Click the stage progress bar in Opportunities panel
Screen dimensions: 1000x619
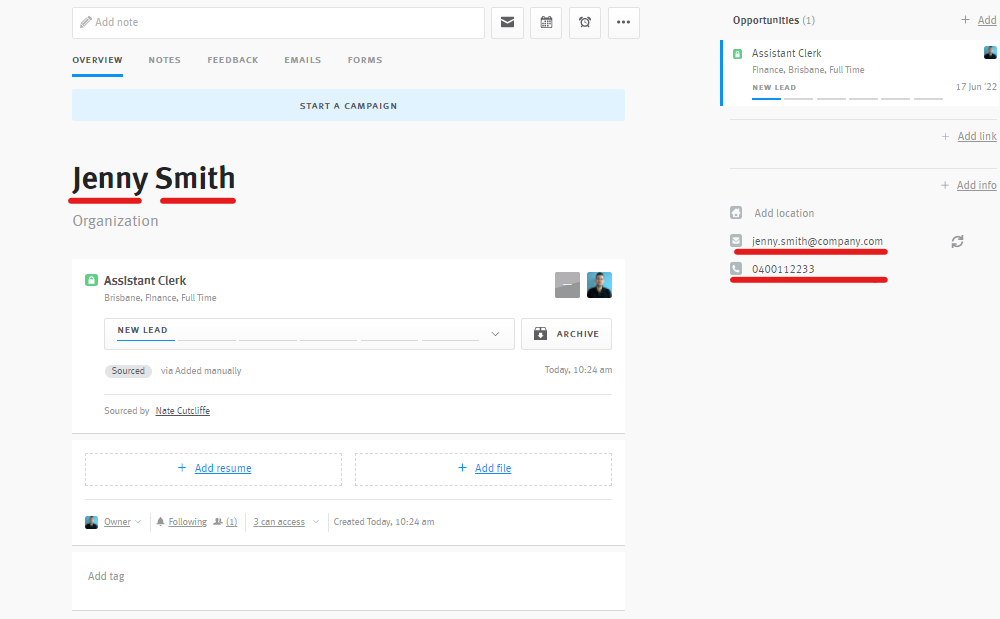pyautogui.click(x=848, y=98)
